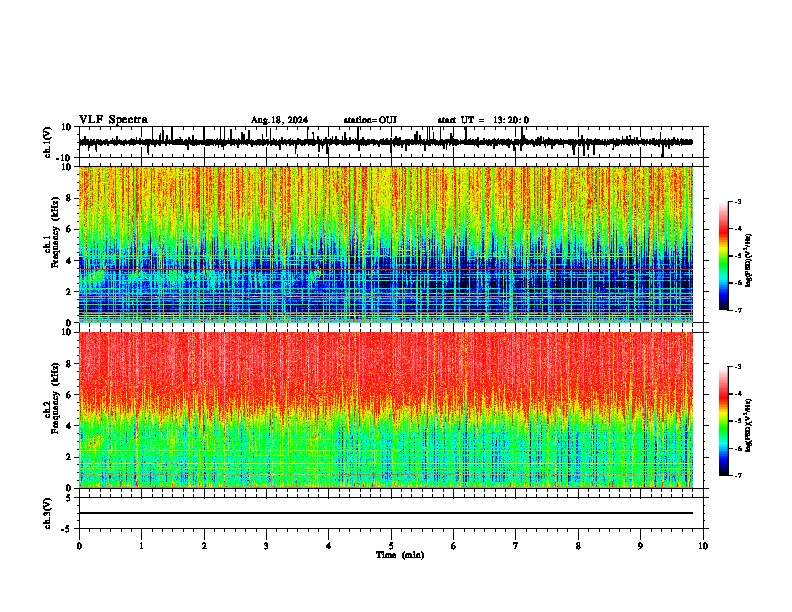Click the ch.1 voltage waveform trace

click(x=386, y=142)
